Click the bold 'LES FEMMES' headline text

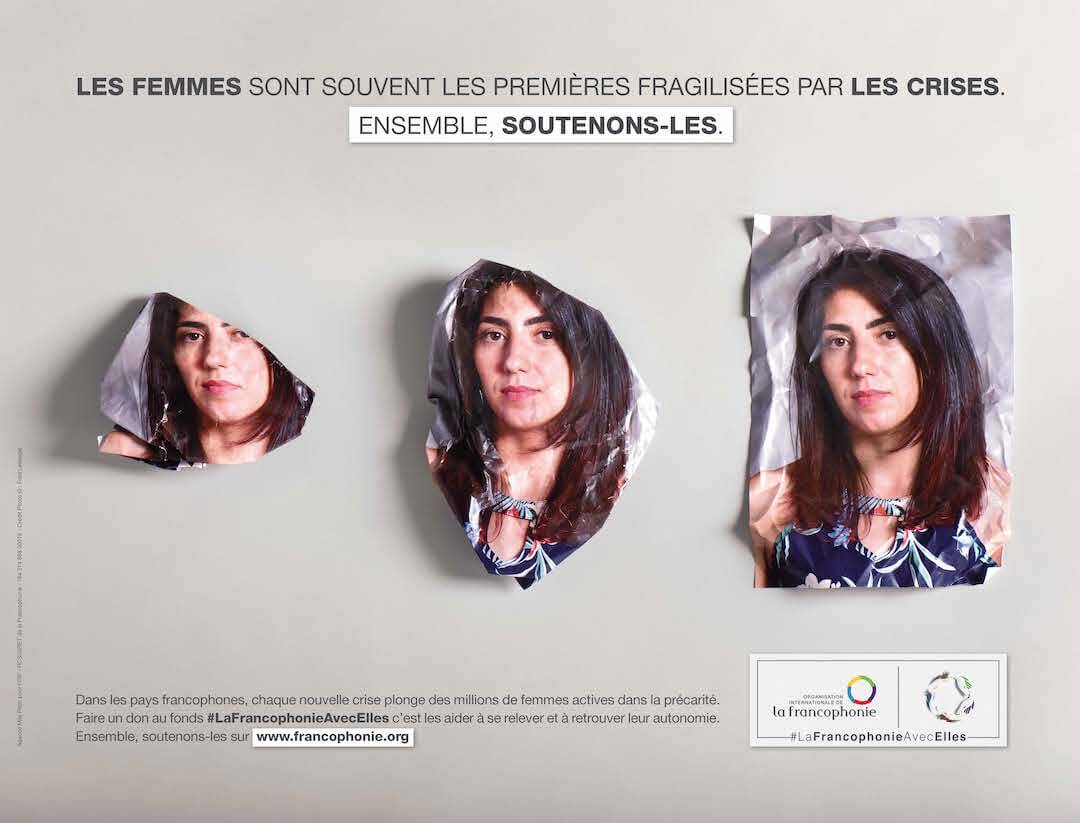tap(158, 87)
